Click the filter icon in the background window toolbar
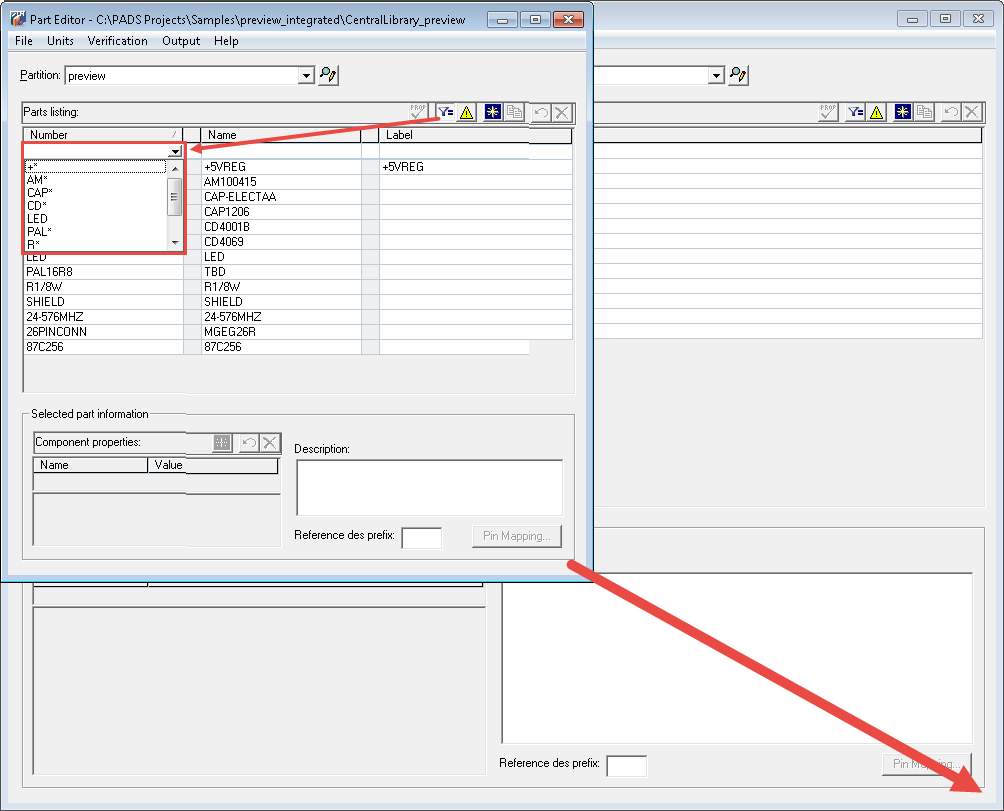The height and width of the screenshot is (811, 1004). tap(855, 113)
